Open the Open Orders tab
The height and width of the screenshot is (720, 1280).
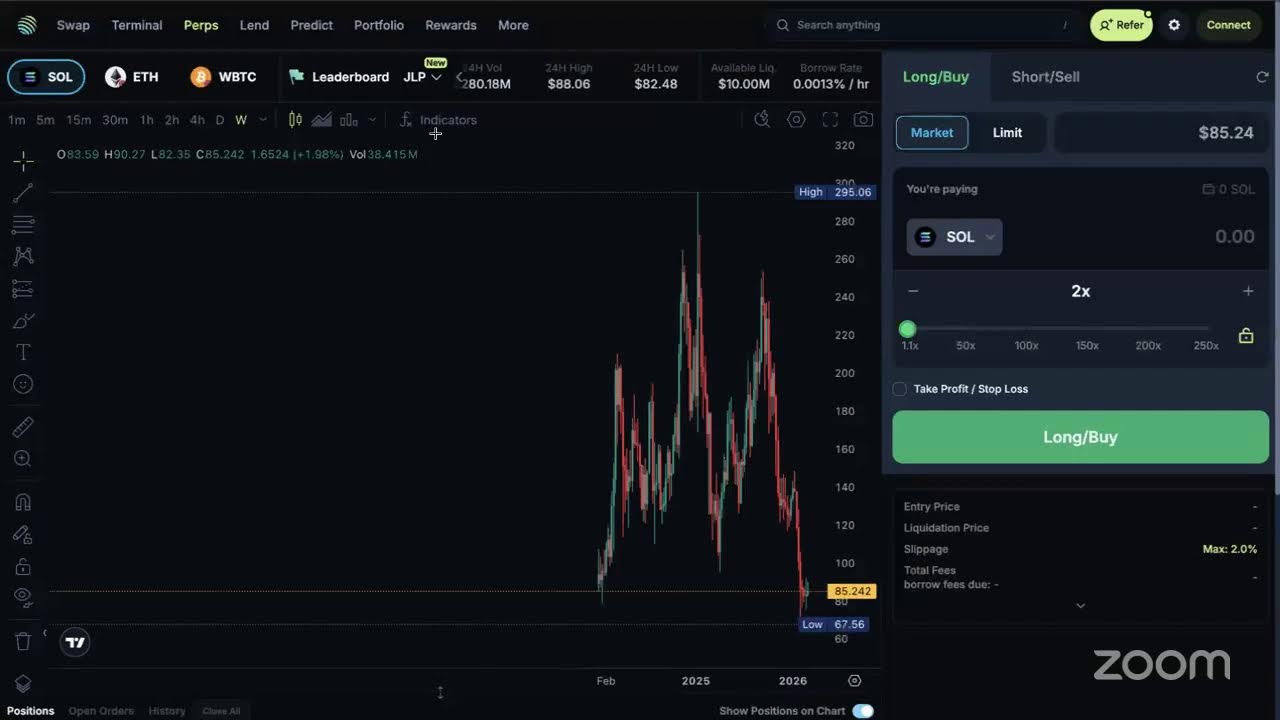point(101,711)
